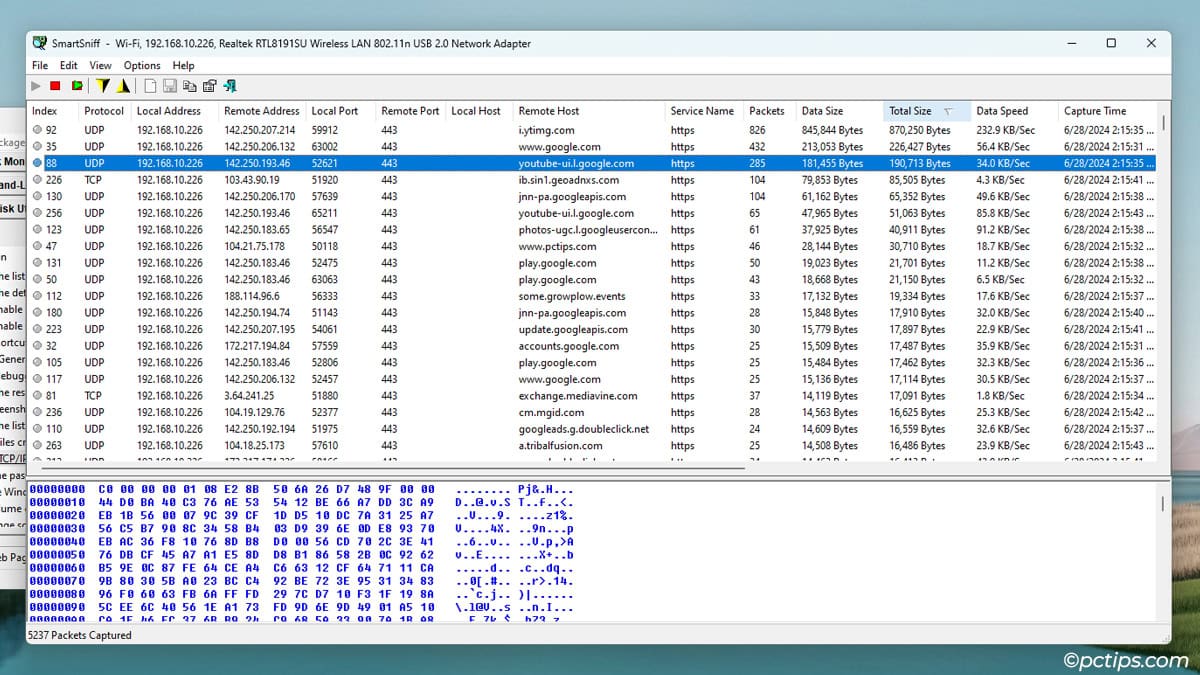Sort packets by the Protocol column
The width and height of the screenshot is (1200, 675).
(104, 110)
